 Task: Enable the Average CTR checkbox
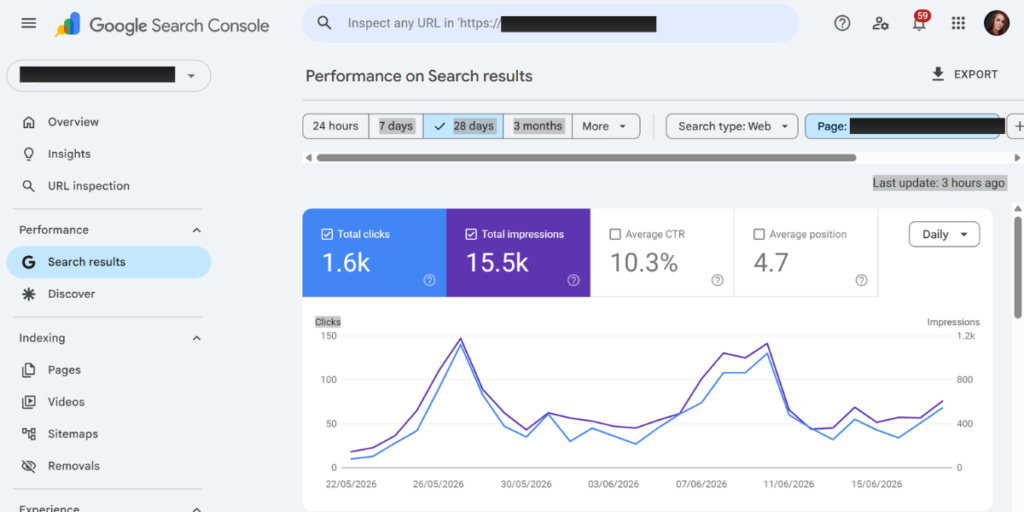[615, 234]
